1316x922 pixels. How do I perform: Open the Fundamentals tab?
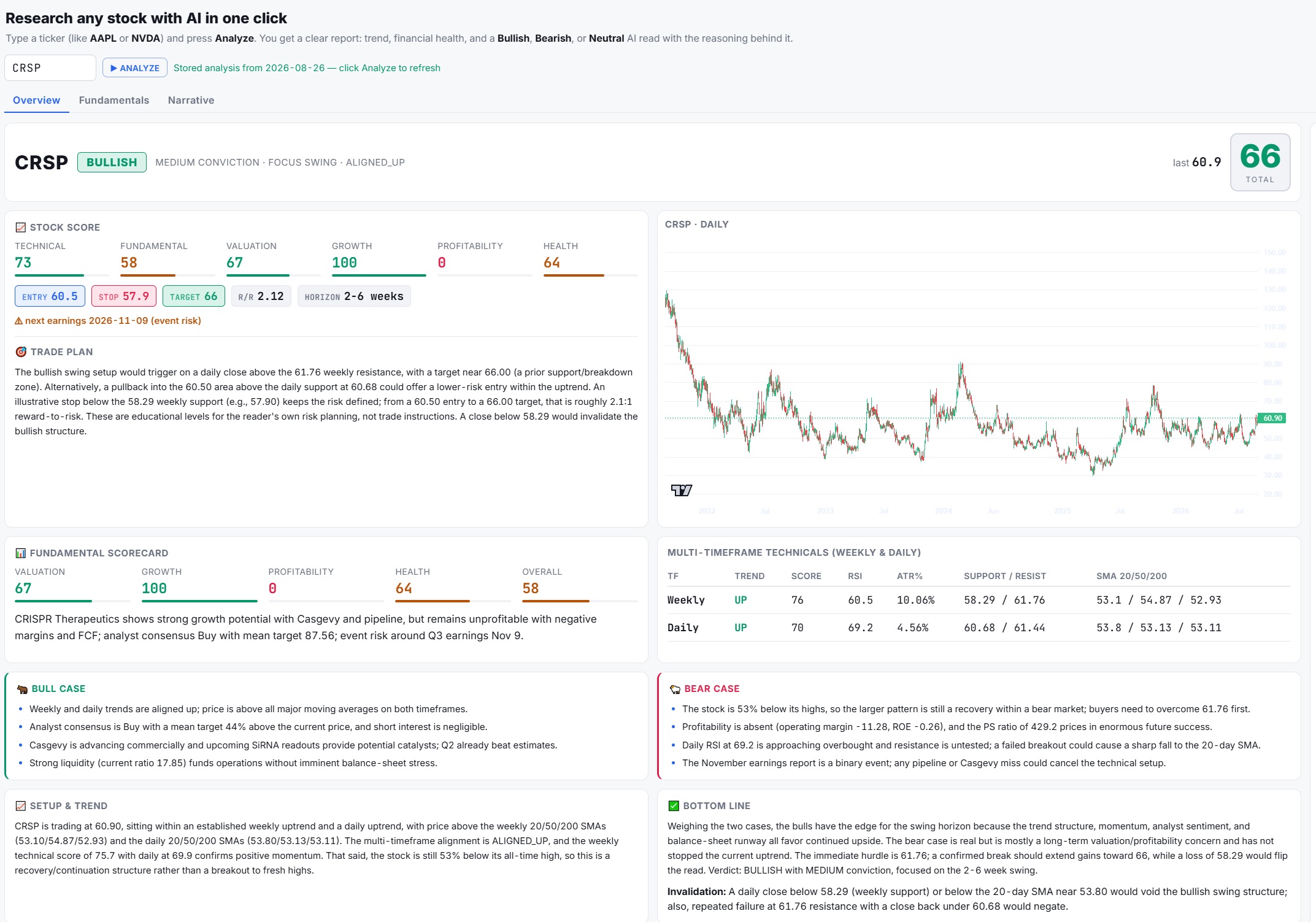(x=114, y=100)
